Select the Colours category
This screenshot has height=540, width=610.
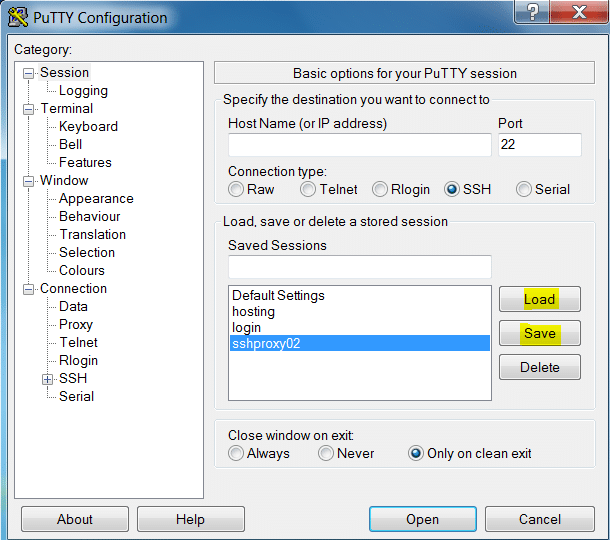[82, 270]
